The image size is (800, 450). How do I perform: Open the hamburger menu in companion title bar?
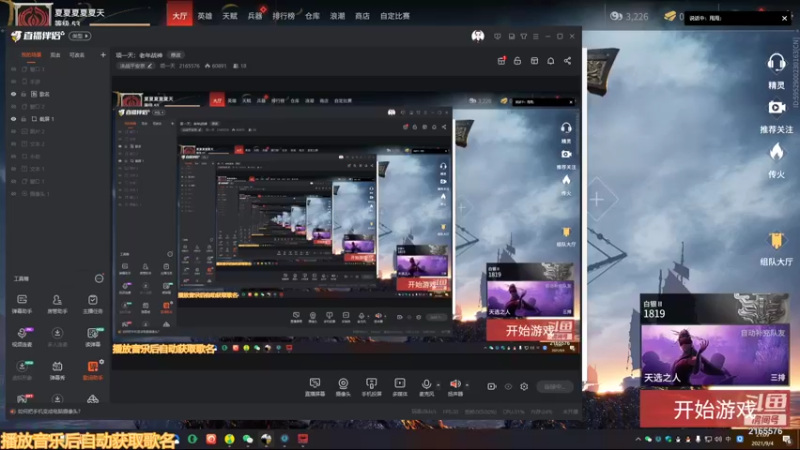tap(535, 36)
